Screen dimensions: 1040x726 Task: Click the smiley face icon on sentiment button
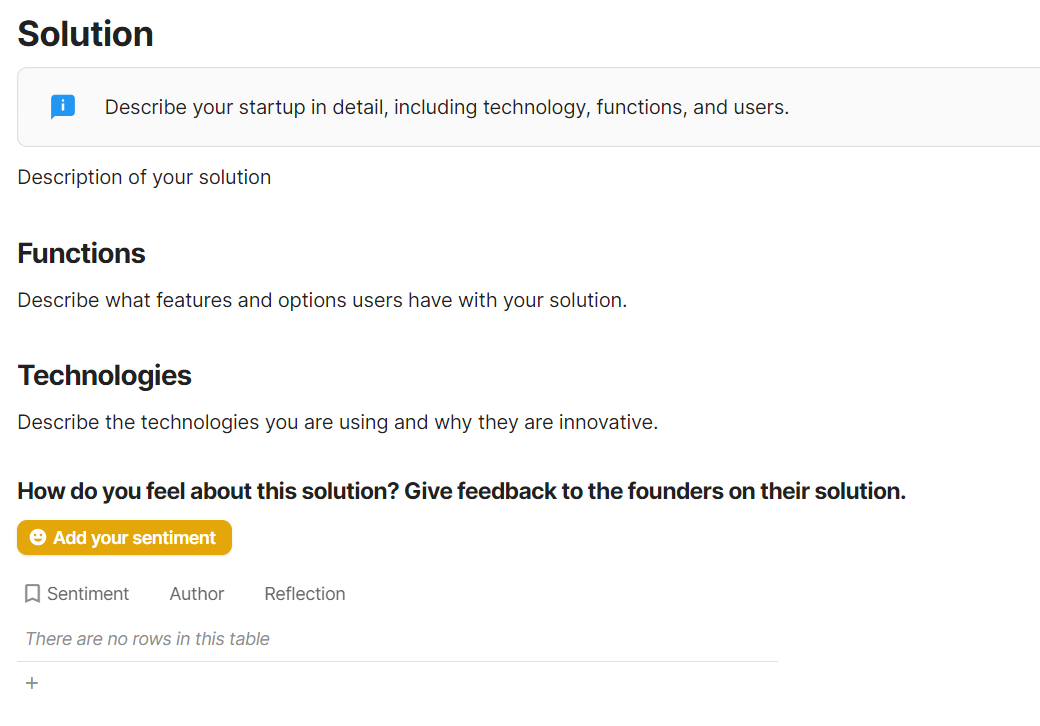(38, 538)
